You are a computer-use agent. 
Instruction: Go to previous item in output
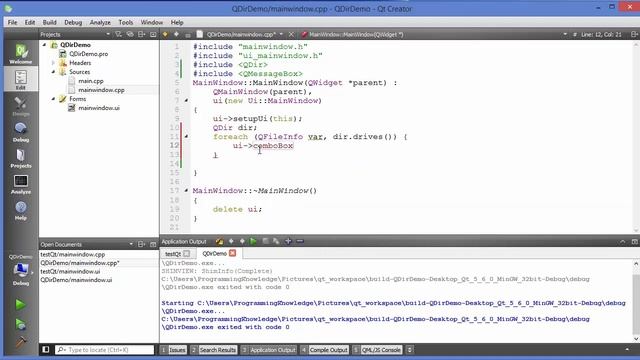231,241
